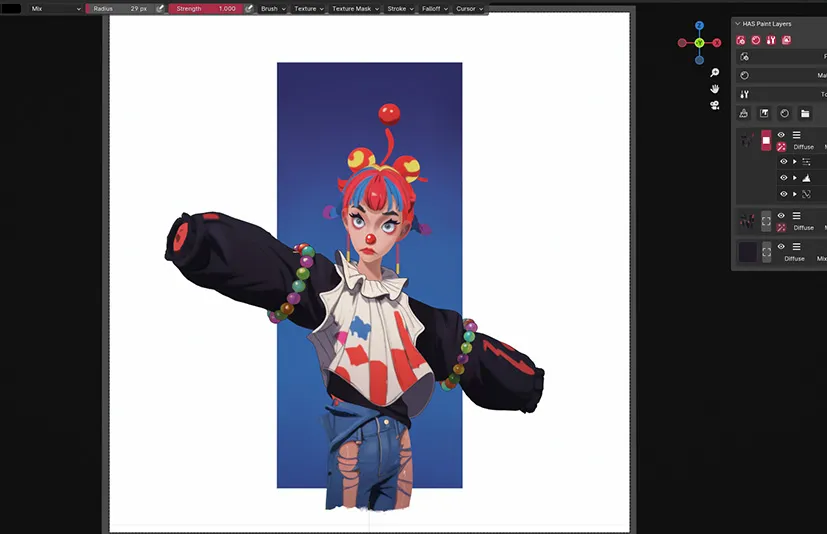
Task: Select the pan hand viewport icon
Action: (715, 89)
